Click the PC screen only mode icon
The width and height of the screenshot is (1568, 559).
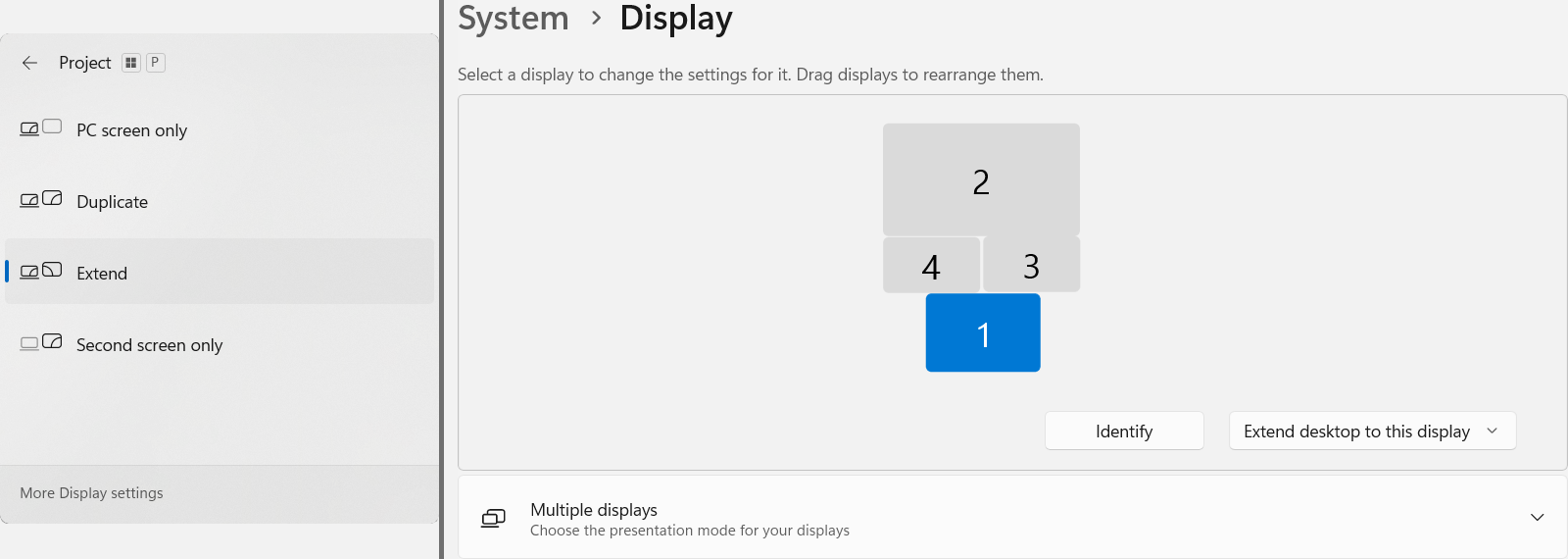tap(41, 127)
